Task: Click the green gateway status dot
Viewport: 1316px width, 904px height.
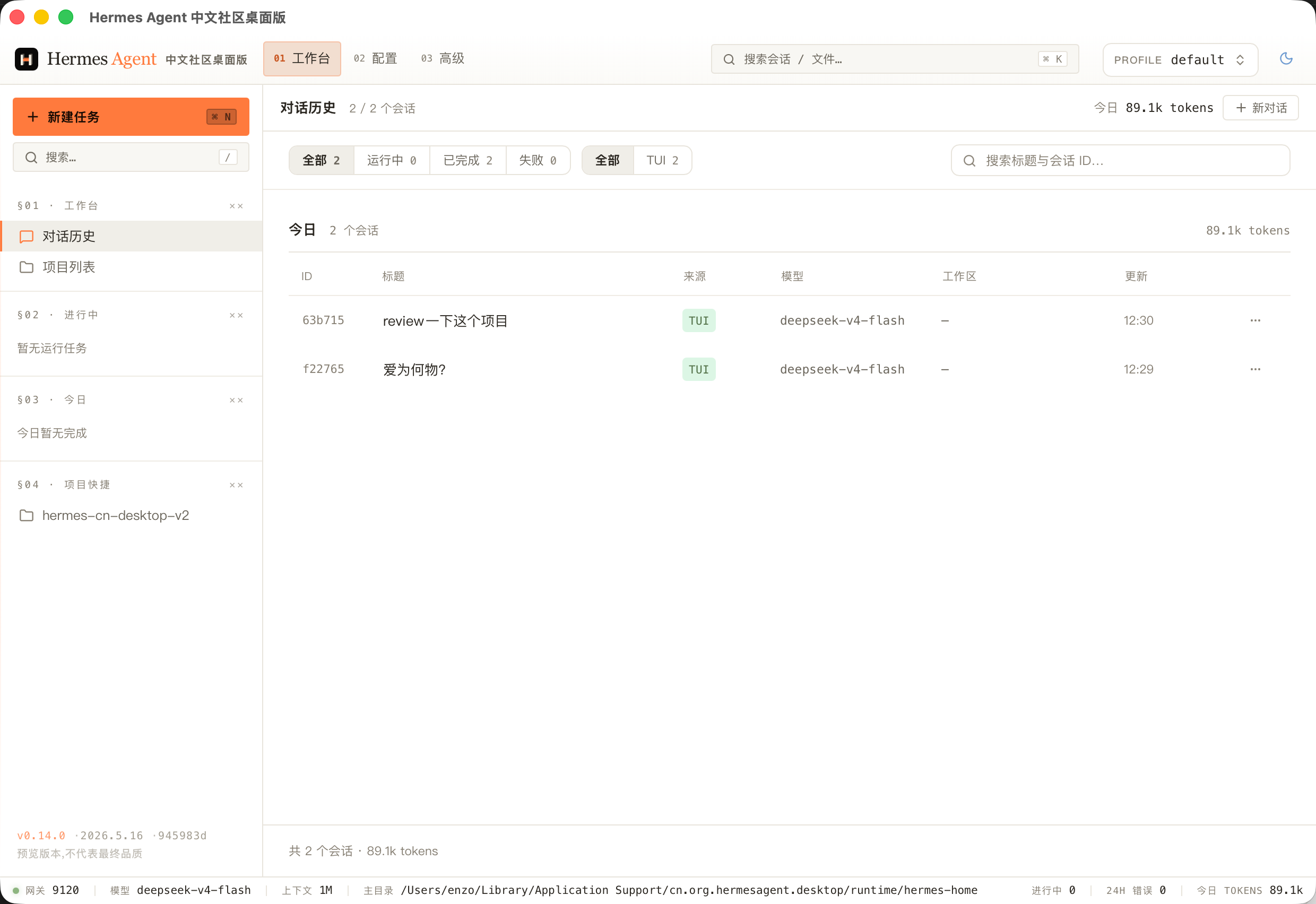Action: click(x=16, y=890)
